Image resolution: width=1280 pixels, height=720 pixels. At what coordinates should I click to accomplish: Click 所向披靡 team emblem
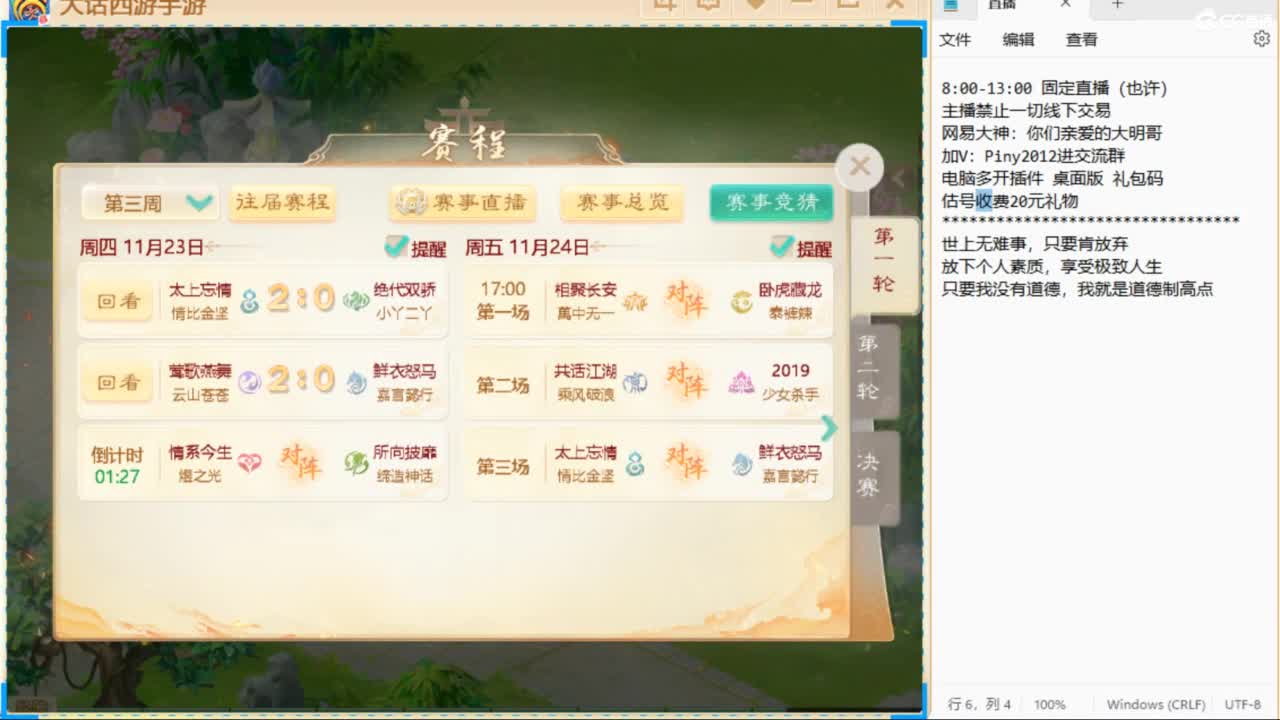tap(356, 464)
